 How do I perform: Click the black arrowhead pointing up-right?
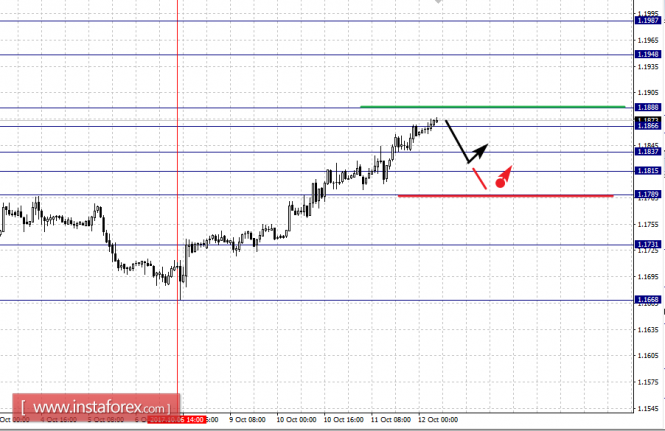click(x=483, y=148)
